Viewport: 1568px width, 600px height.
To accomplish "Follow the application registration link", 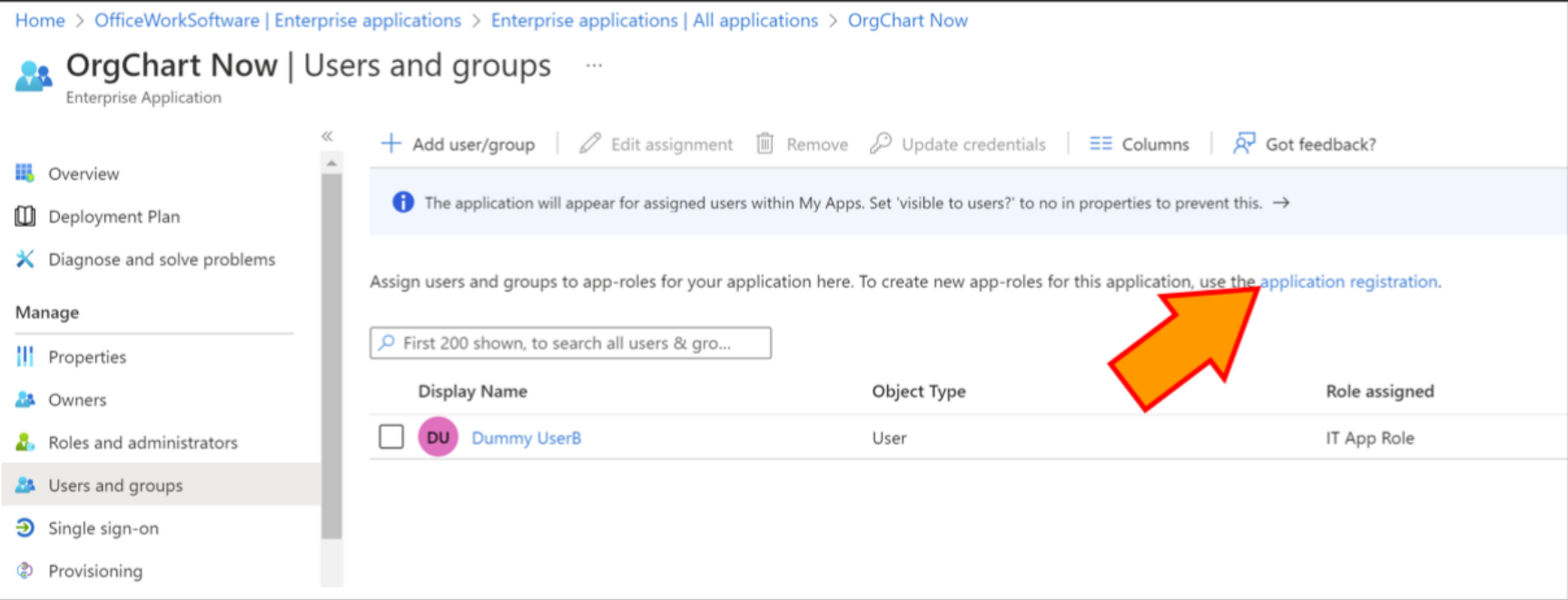I will (x=1349, y=281).
